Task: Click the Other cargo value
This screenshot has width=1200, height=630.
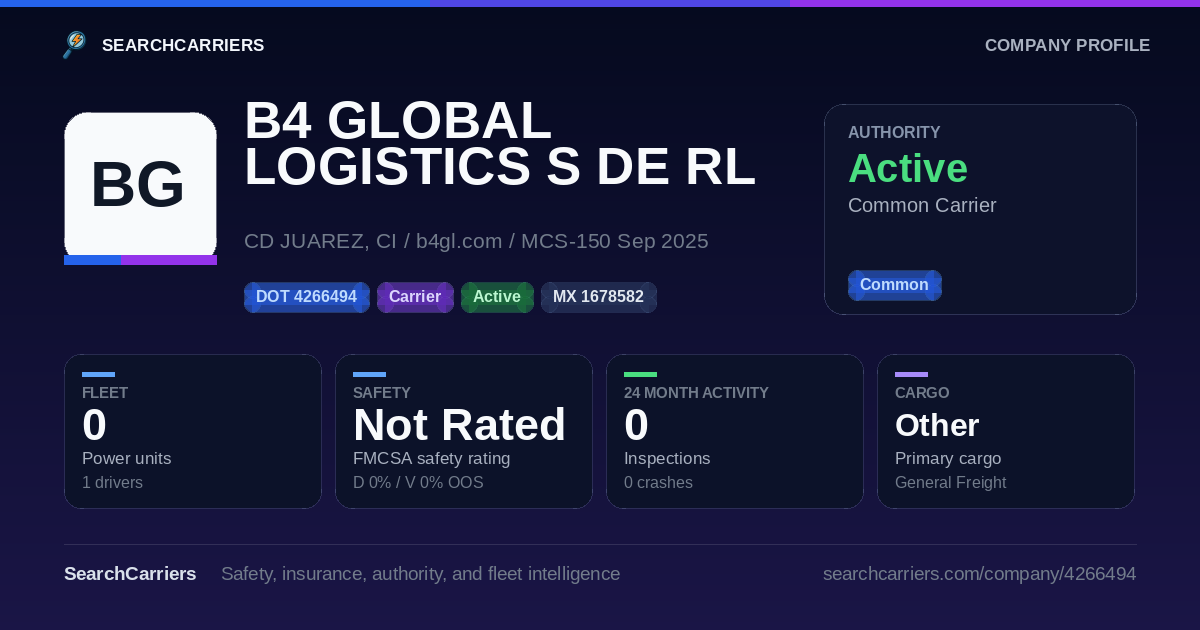Action: 937,425
